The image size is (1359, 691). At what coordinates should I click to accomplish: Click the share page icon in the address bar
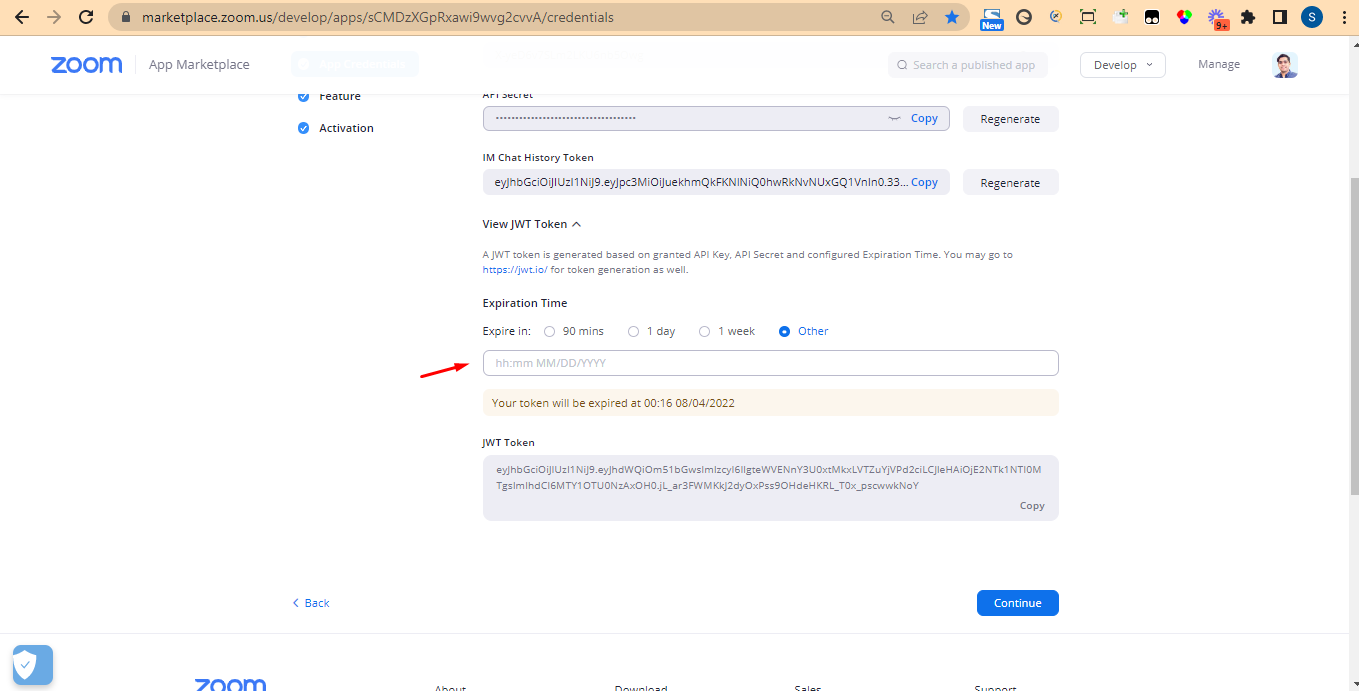click(x=919, y=17)
